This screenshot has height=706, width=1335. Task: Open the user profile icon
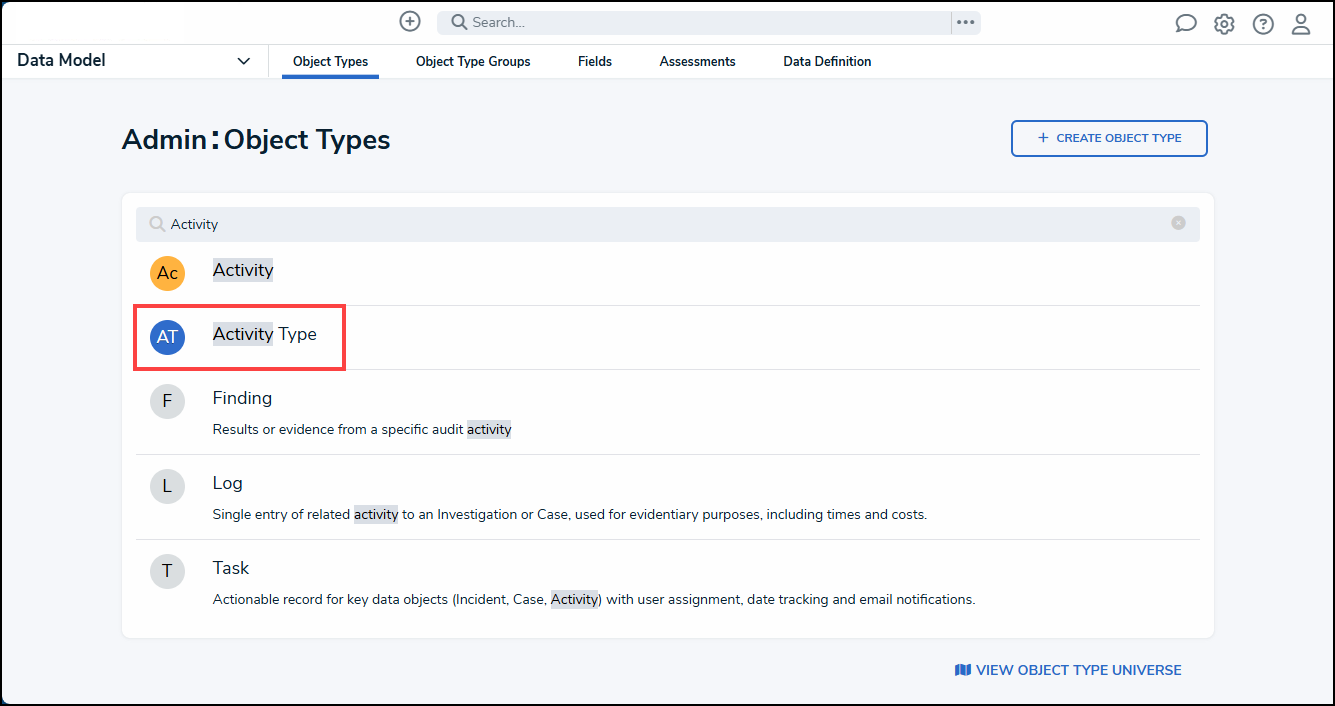point(1301,24)
